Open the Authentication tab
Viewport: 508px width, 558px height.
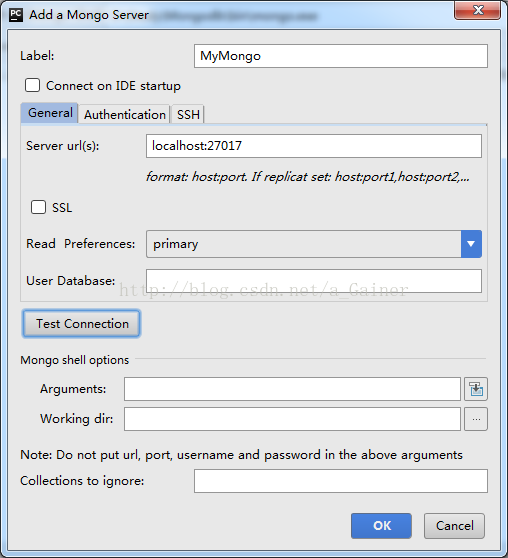125,114
